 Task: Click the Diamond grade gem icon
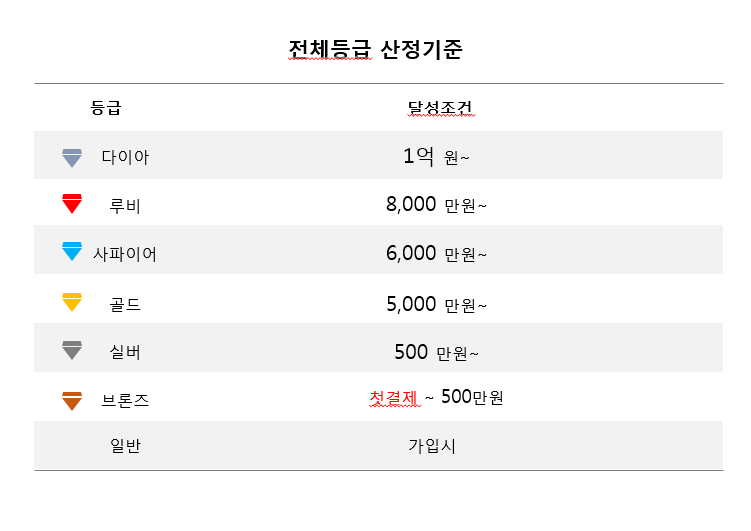coord(72,158)
